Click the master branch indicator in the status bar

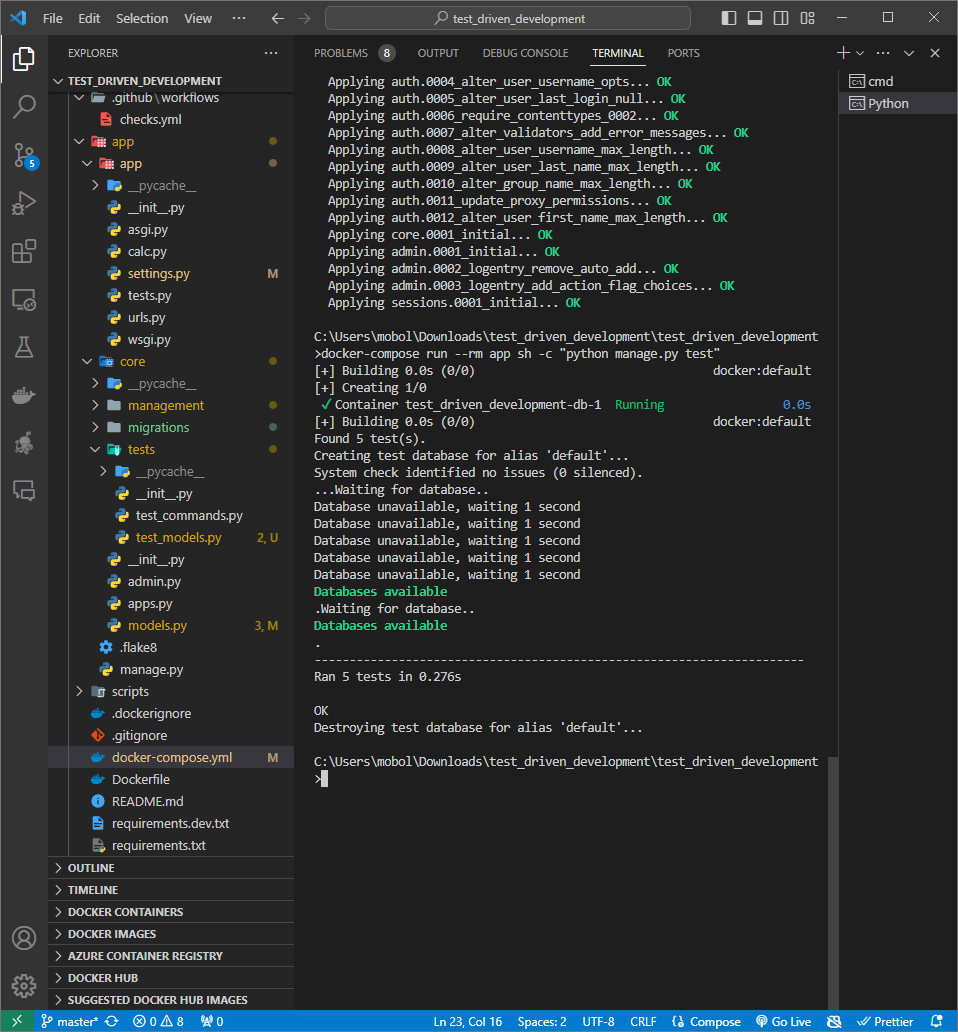[x=70, y=1021]
